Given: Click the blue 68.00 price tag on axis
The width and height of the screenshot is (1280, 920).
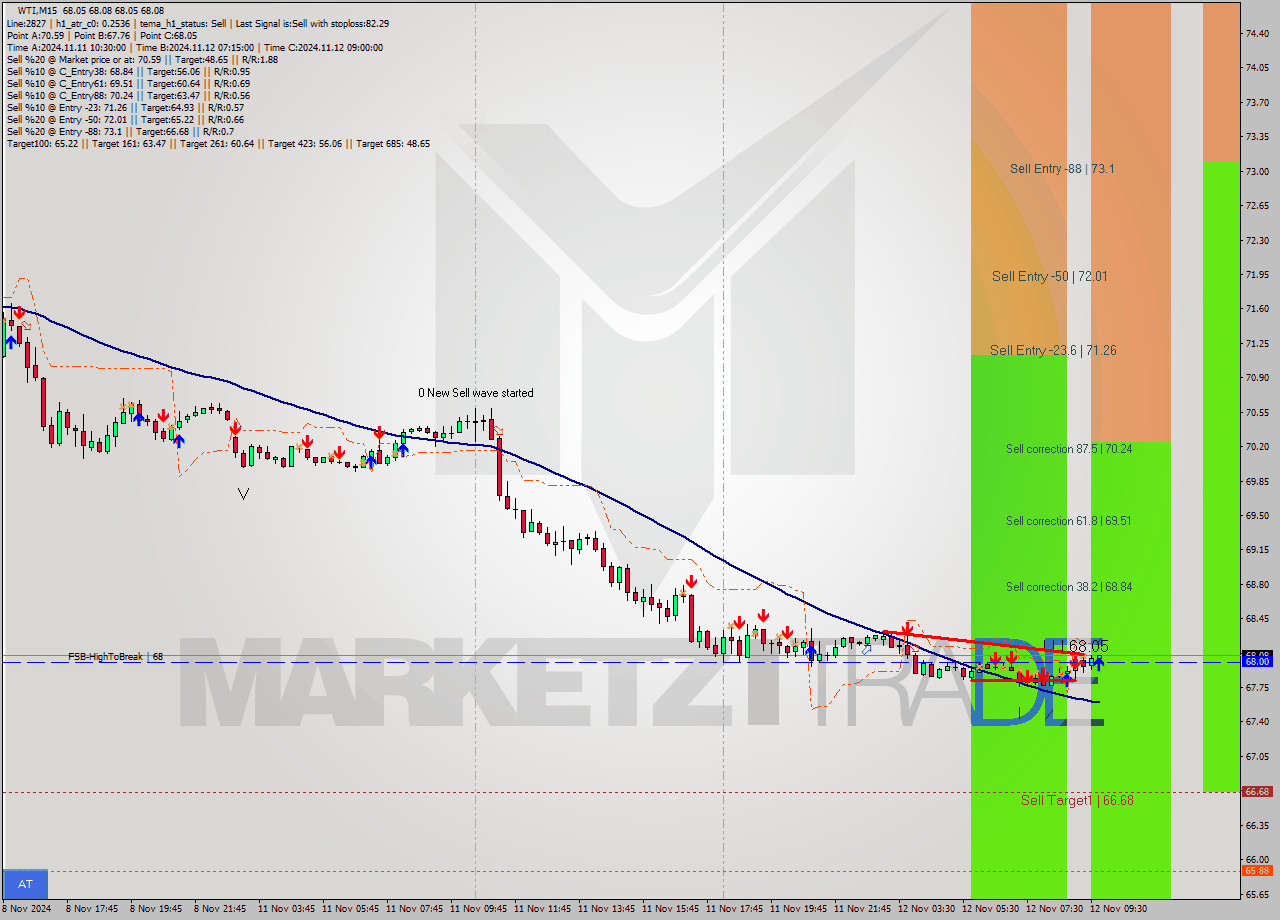Looking at the screenshot, I should tap(1256, 662).
